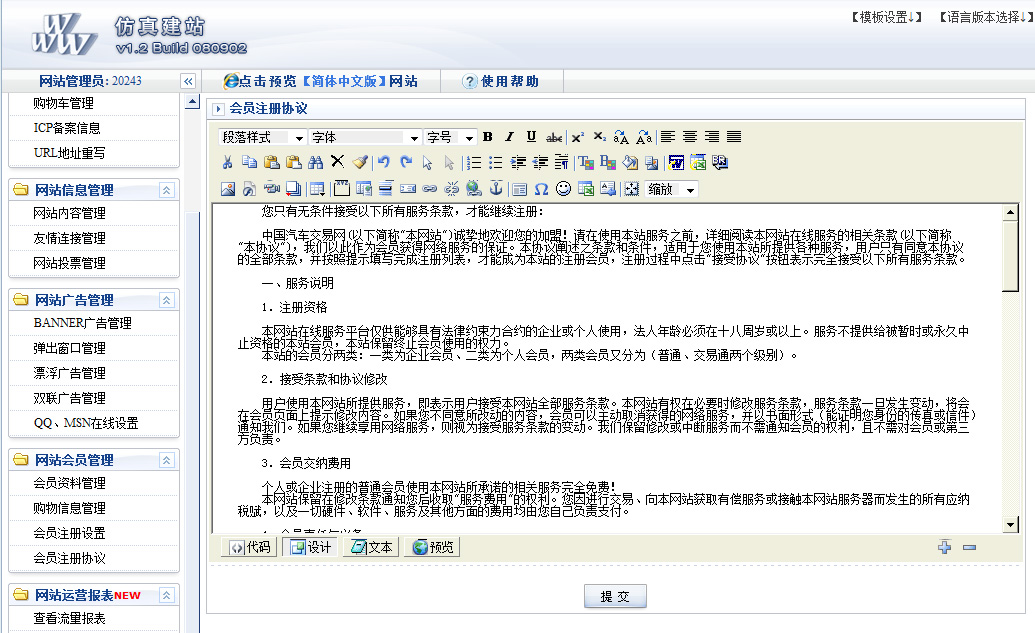This screenshot has width=1035, height=633.
Task: Click the binoculars find icon
Action: [x=315, y=162]
